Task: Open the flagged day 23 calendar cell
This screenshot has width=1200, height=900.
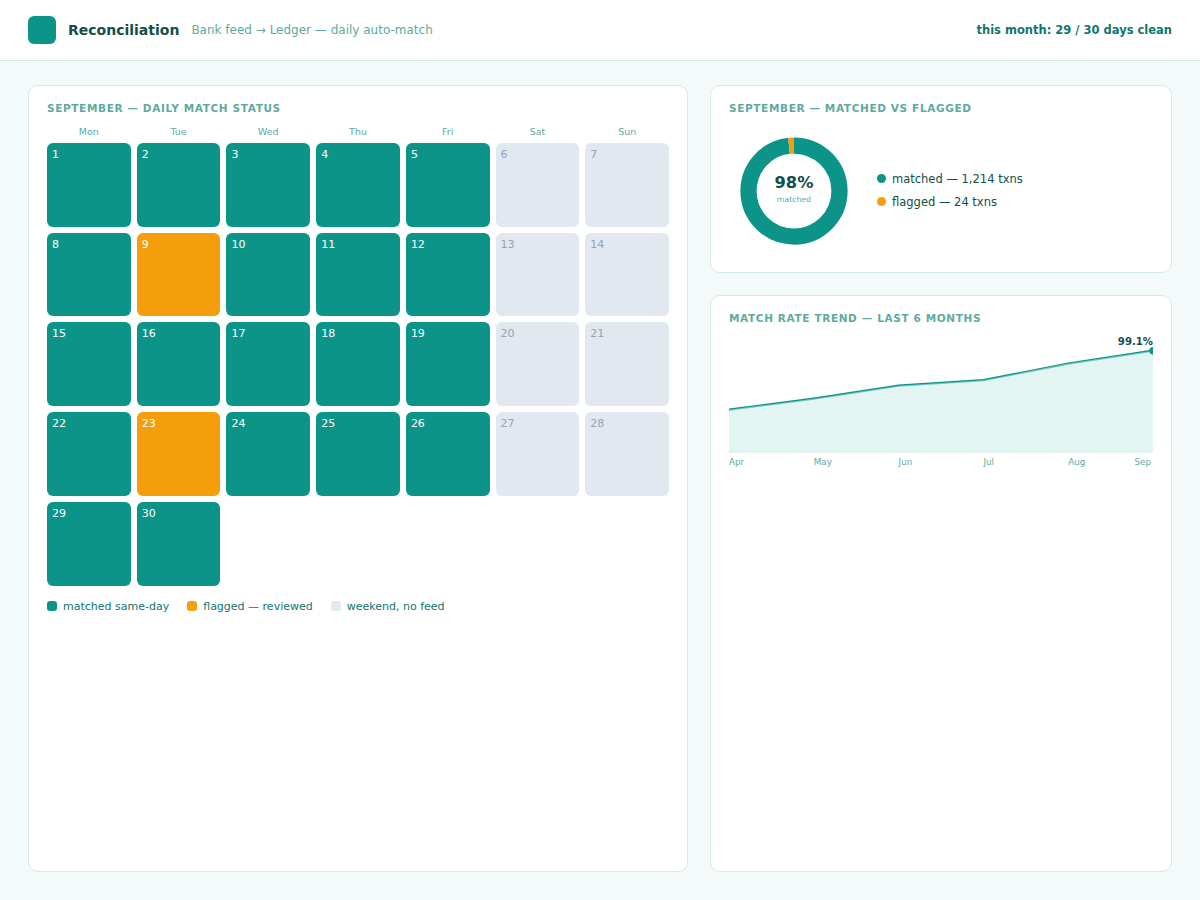Action: click(178, 454)
